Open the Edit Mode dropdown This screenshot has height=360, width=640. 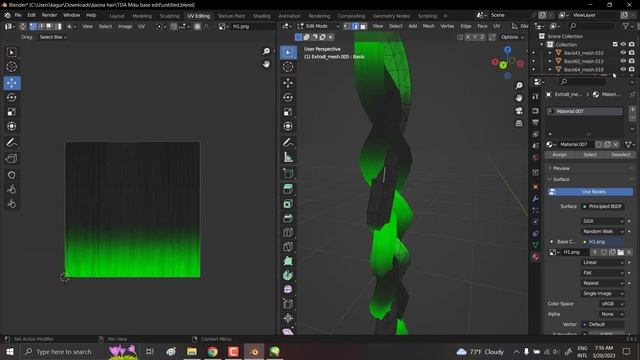click(x=318, y=26)
